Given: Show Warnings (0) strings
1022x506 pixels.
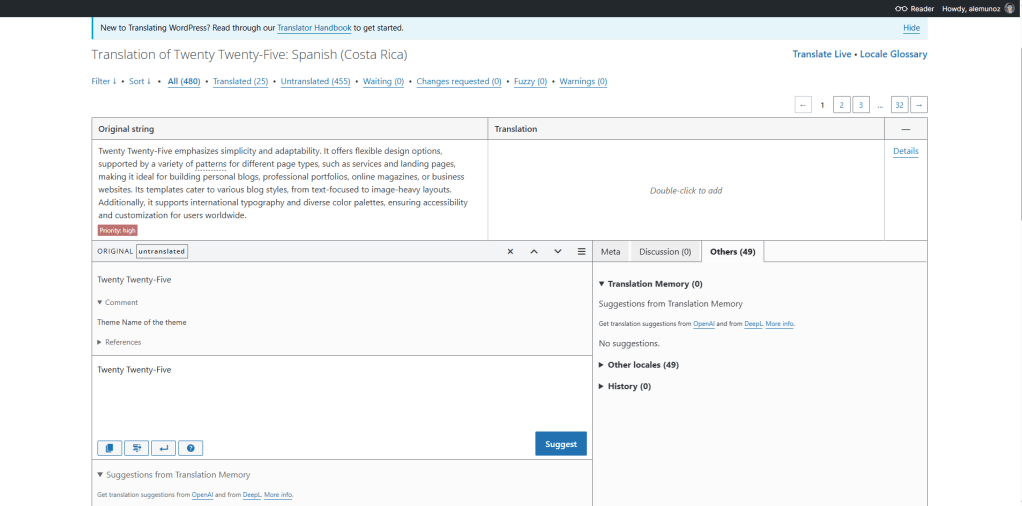Looking at the screenshot, I should click(x=583, y=82).
